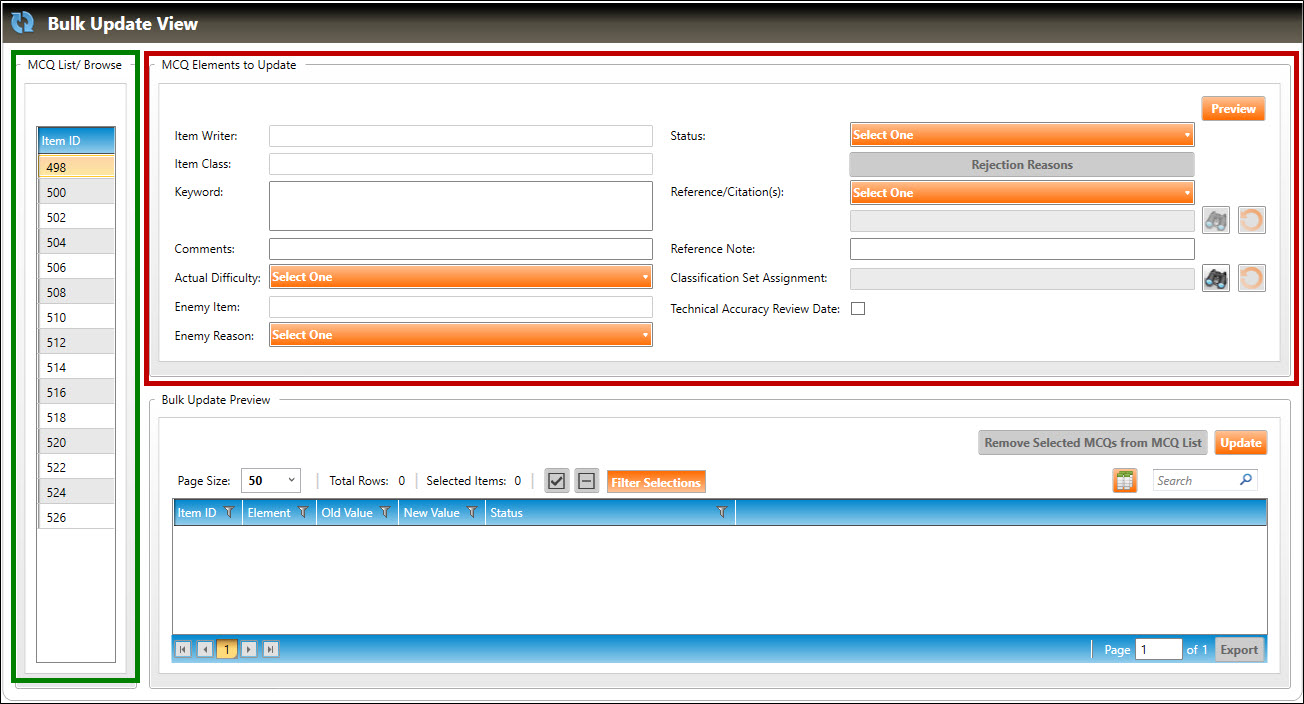Click the deselect all minus icon
The height and width of the screenshot is (704, 1304).
pyautogui.click(x=587, y=482)
